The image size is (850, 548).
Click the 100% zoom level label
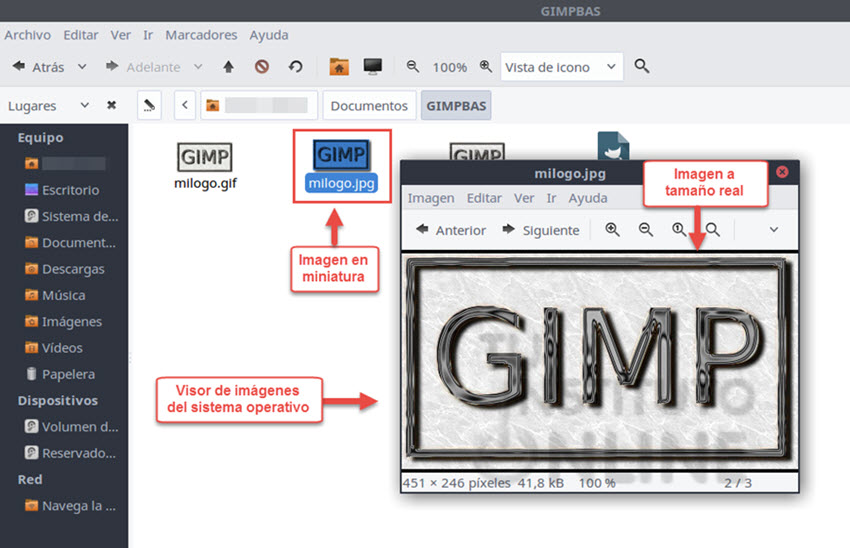(x=449, y=67)
